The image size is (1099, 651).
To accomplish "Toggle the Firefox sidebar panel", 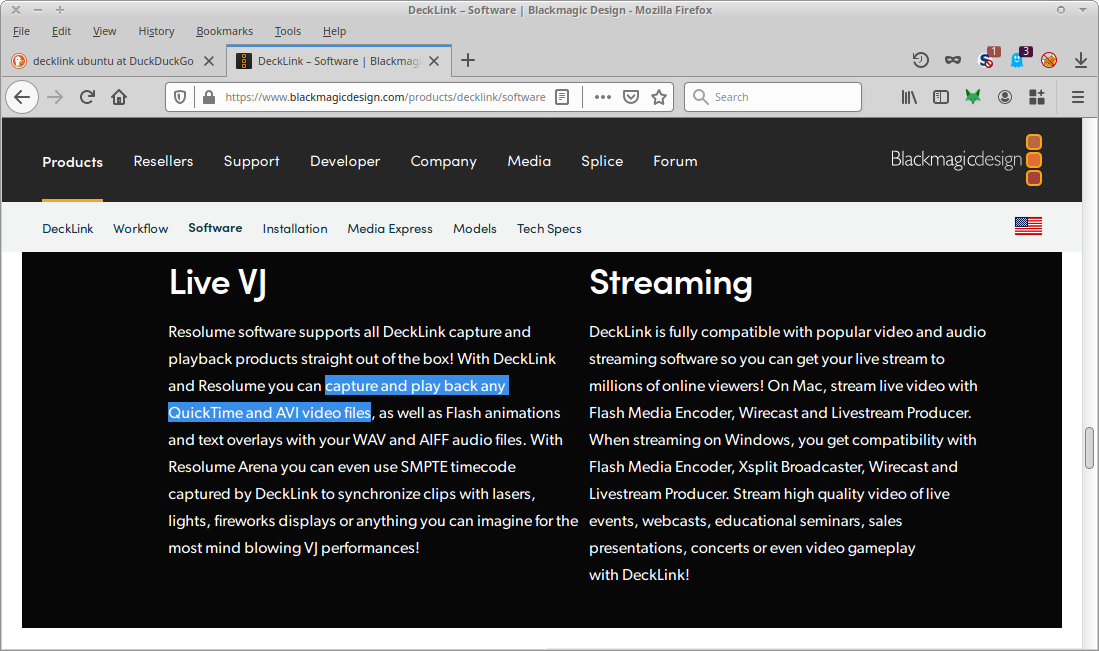I will pyautogui.click(x=941, y=97).
